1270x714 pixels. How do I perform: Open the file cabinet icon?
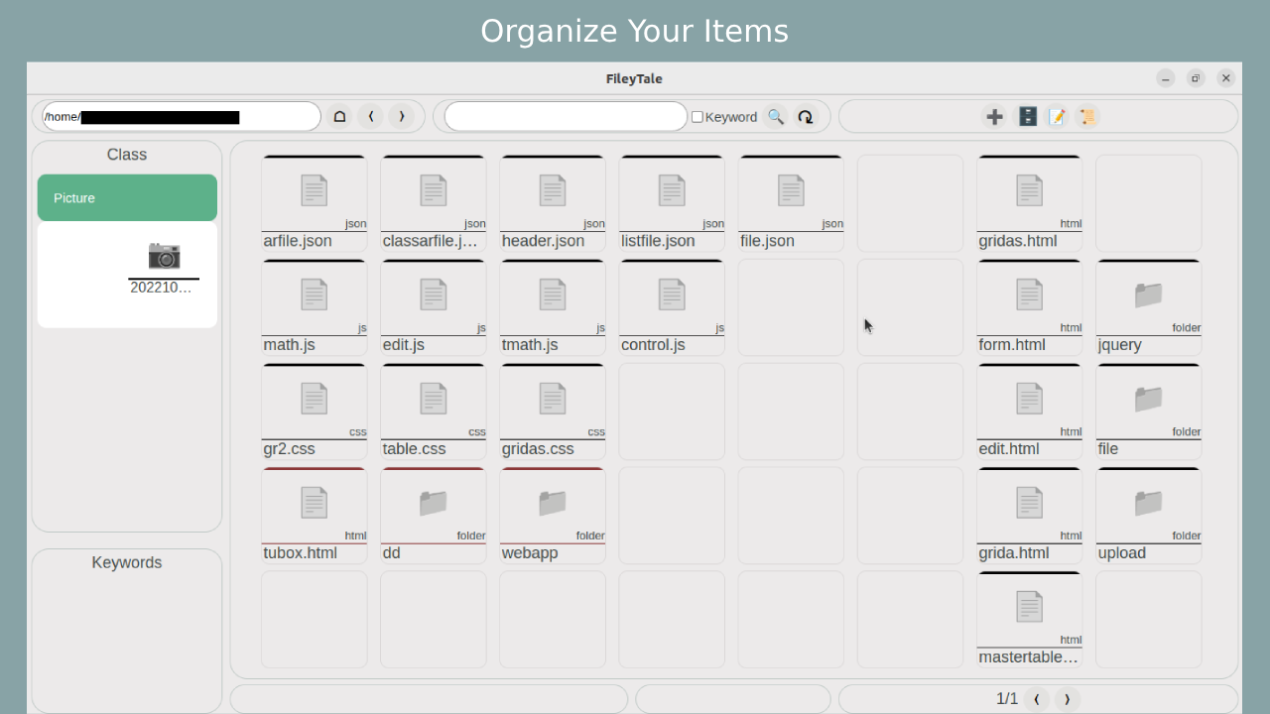[1027, 116]
